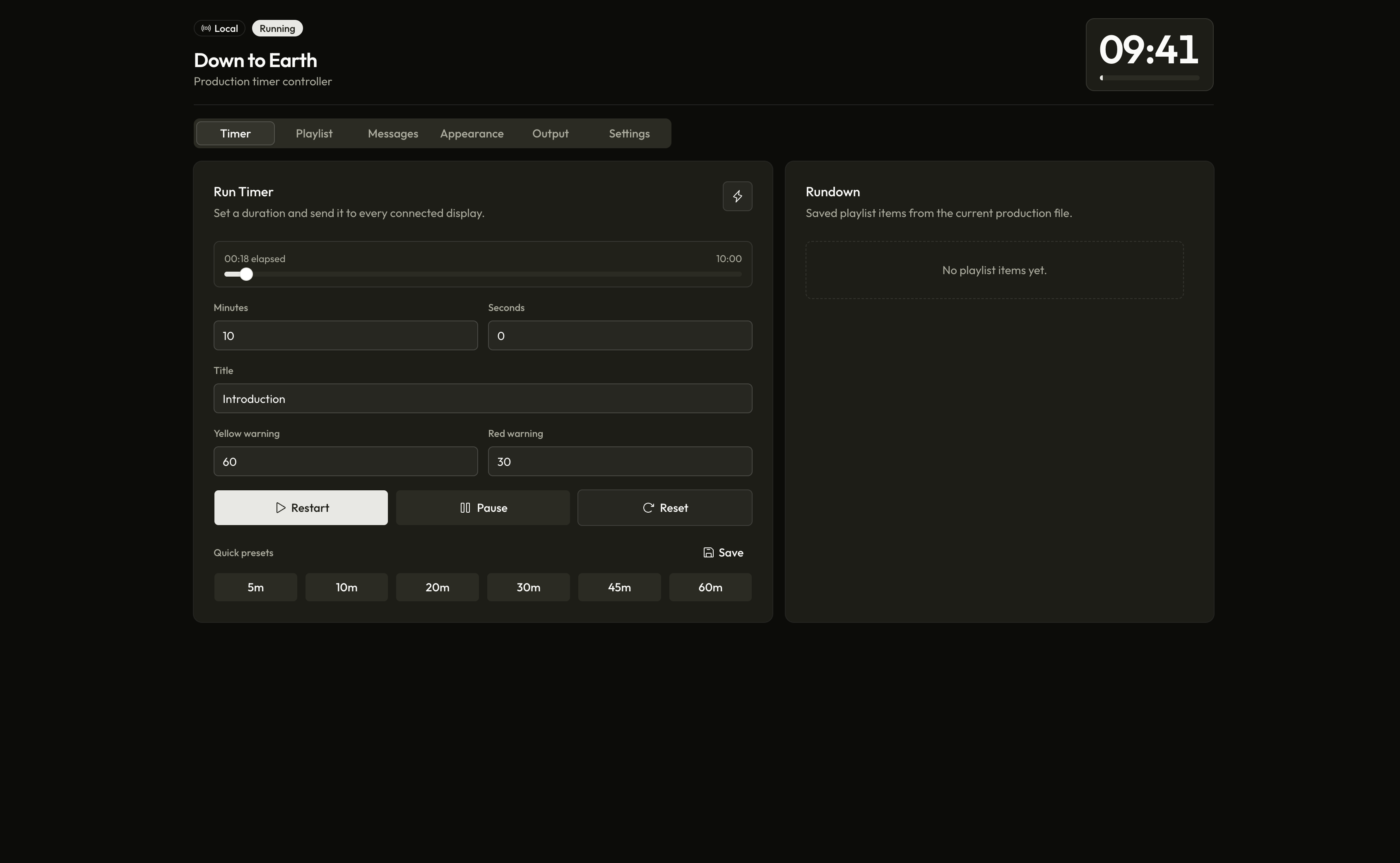Open the Output tab
This screenshot has width=1400, height=863.
click(550, 133)
